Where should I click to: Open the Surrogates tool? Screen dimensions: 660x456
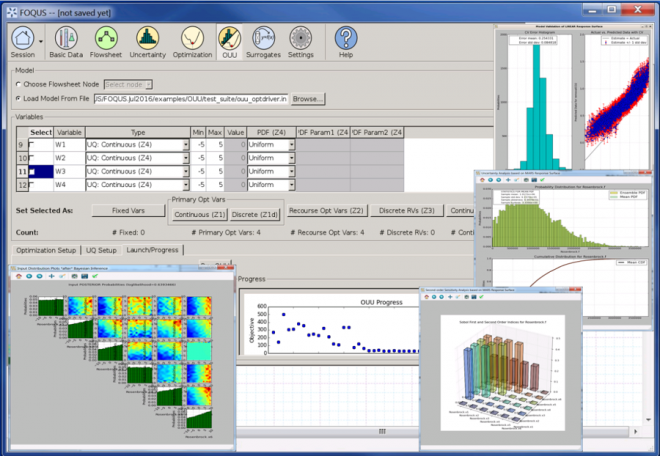click(263, 42)
